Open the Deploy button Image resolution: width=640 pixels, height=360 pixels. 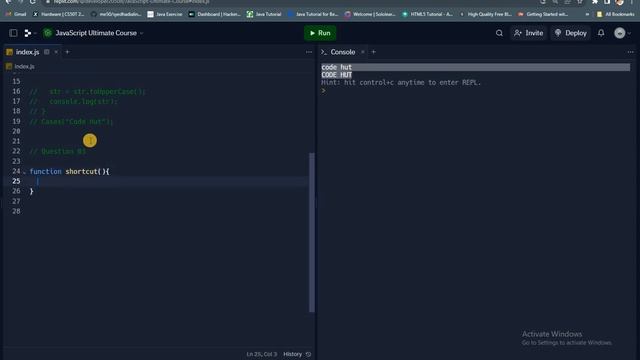tap(571, 33)
